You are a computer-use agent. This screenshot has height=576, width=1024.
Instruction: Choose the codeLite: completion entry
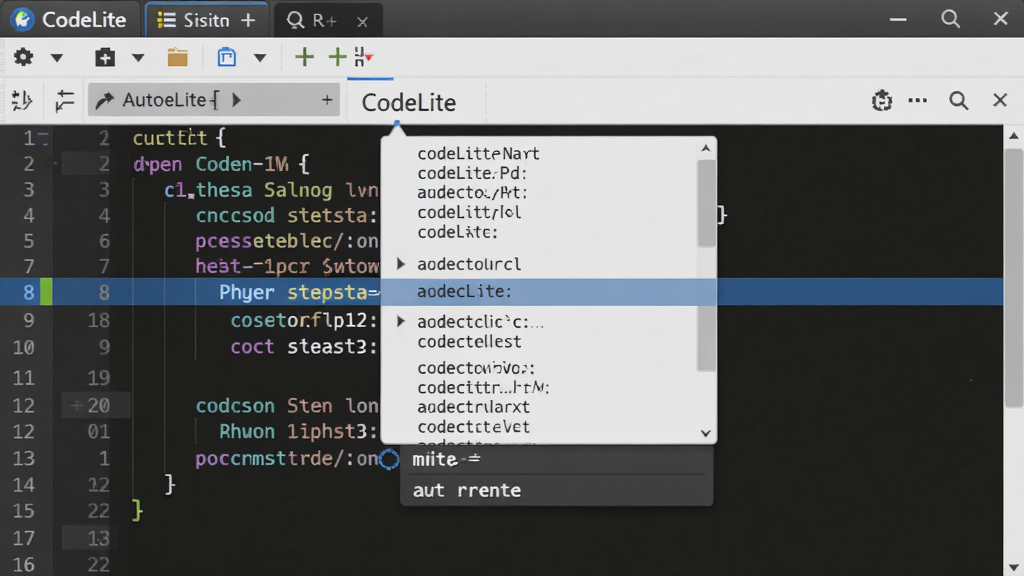pyautogui.click(x=457, y=232)
